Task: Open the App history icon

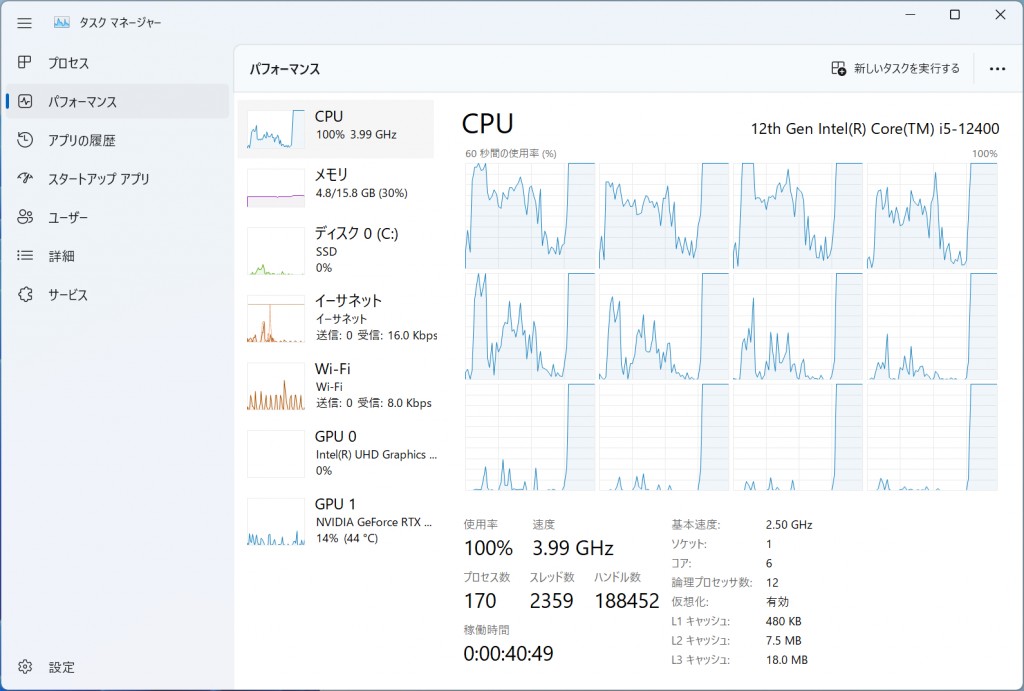Action: pyautogui.click(x=26, y=140)
